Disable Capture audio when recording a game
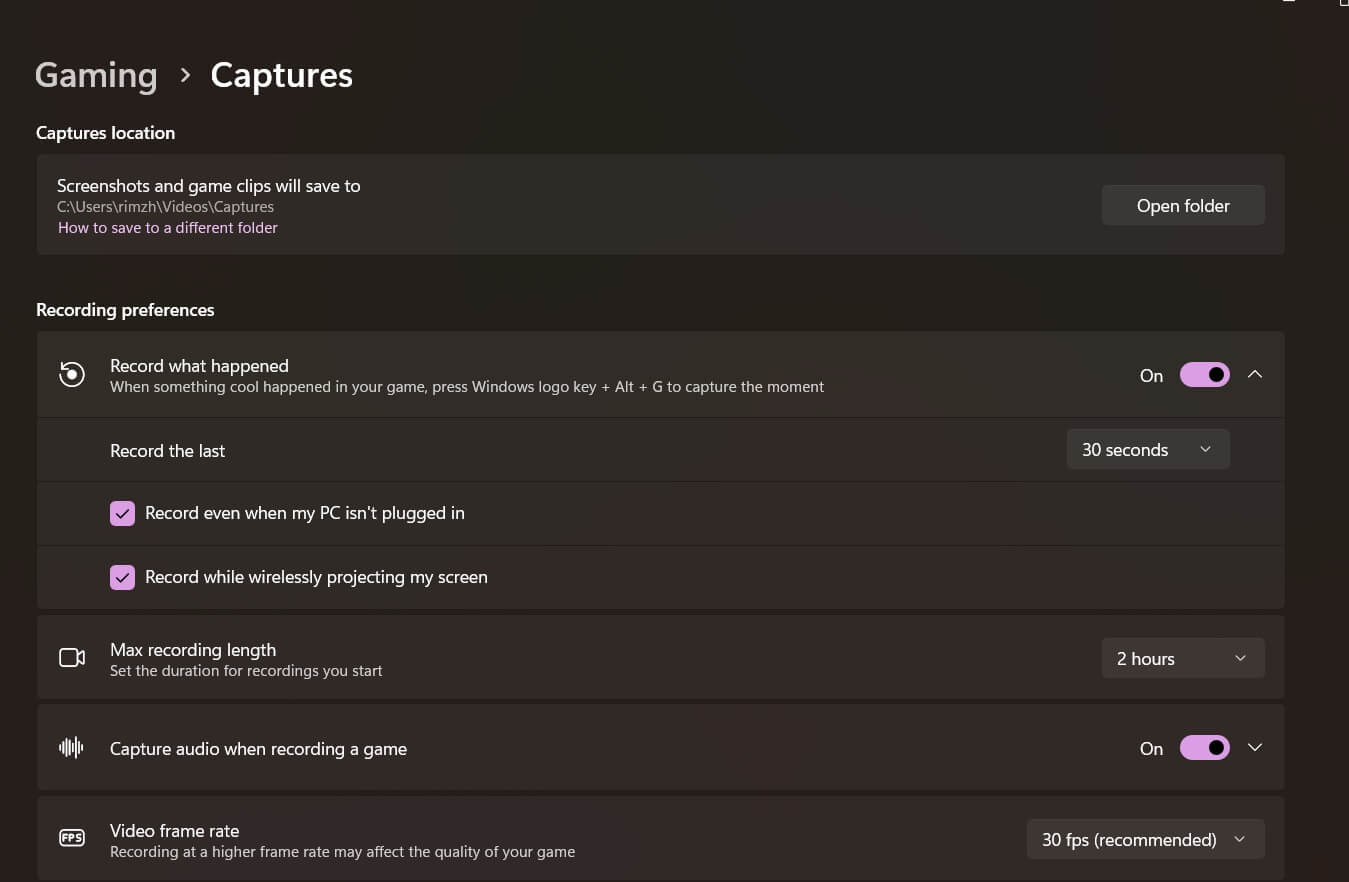Screen dimensions: 1349x882 pos(1204,747)
